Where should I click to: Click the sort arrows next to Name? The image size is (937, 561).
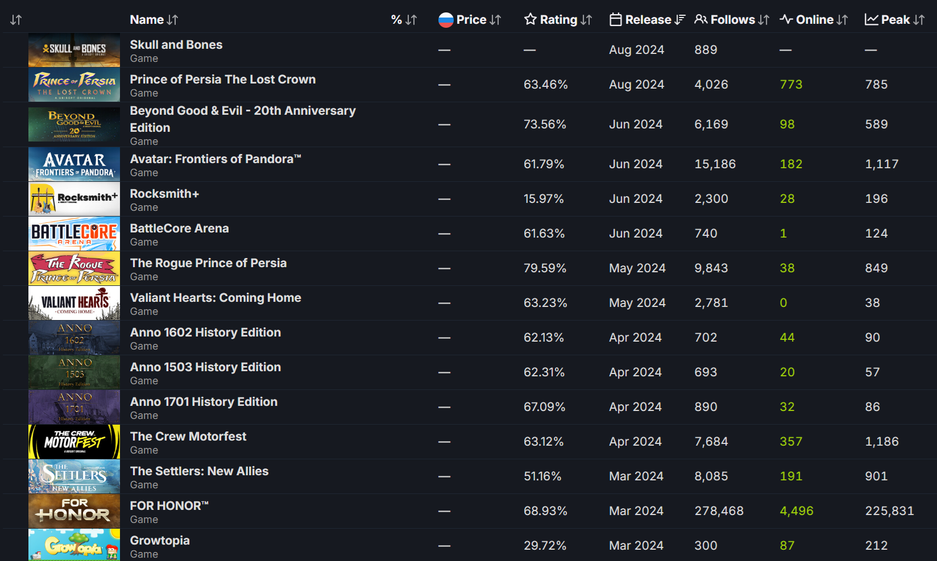click(x=173, y=20)
